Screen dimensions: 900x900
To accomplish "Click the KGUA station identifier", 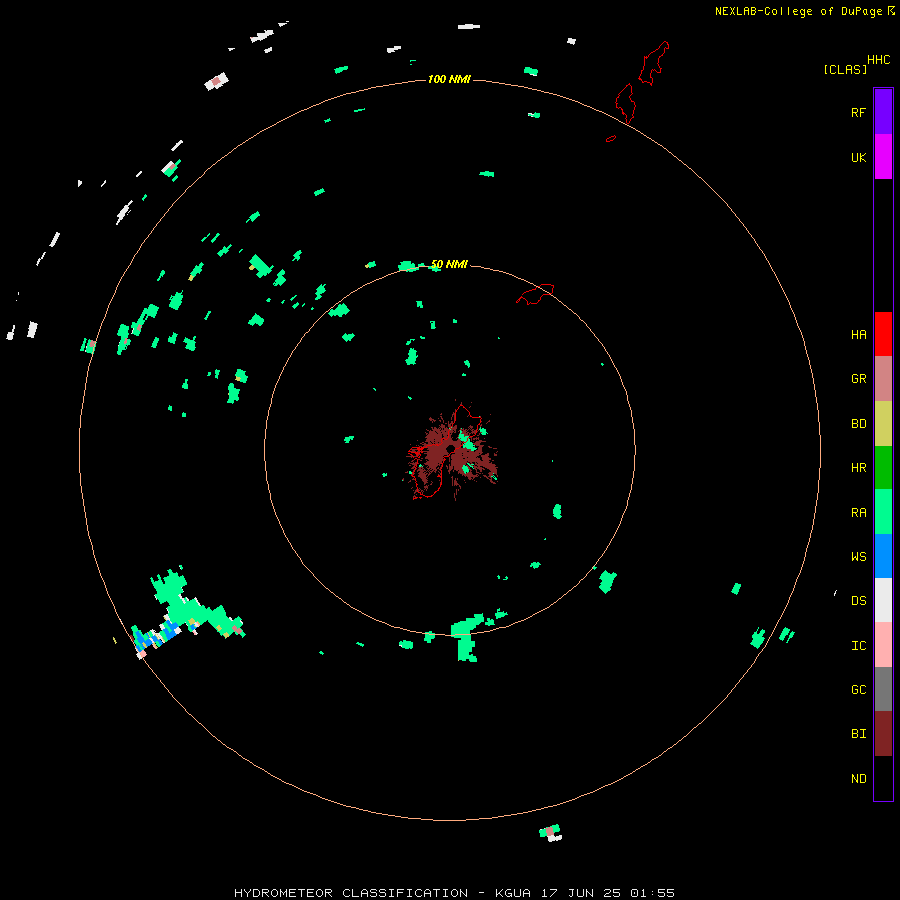I will pos(513,893).
